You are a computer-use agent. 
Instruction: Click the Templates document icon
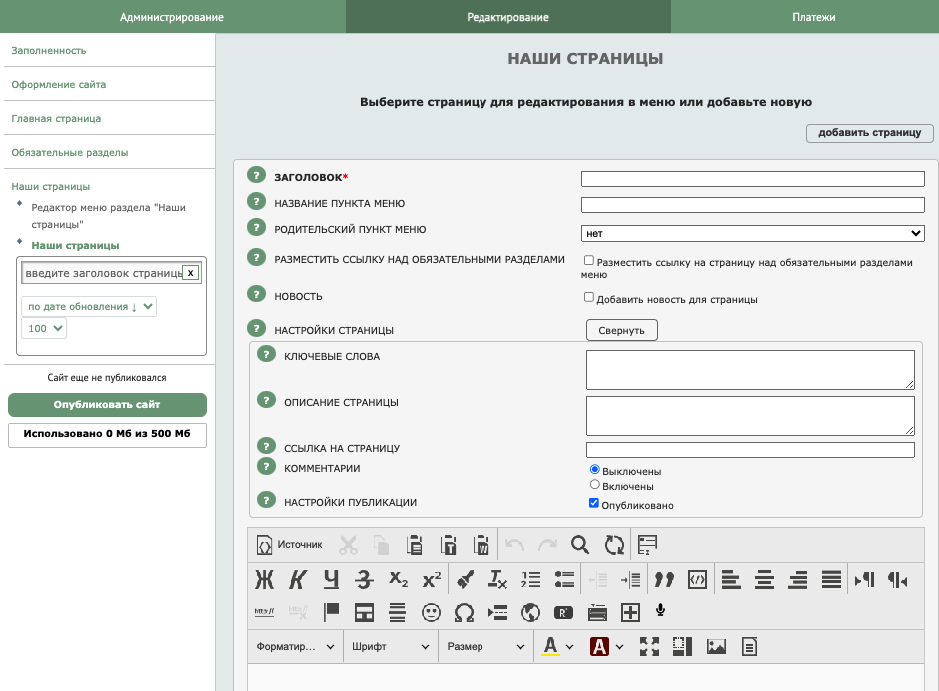[x=749, y=646]
